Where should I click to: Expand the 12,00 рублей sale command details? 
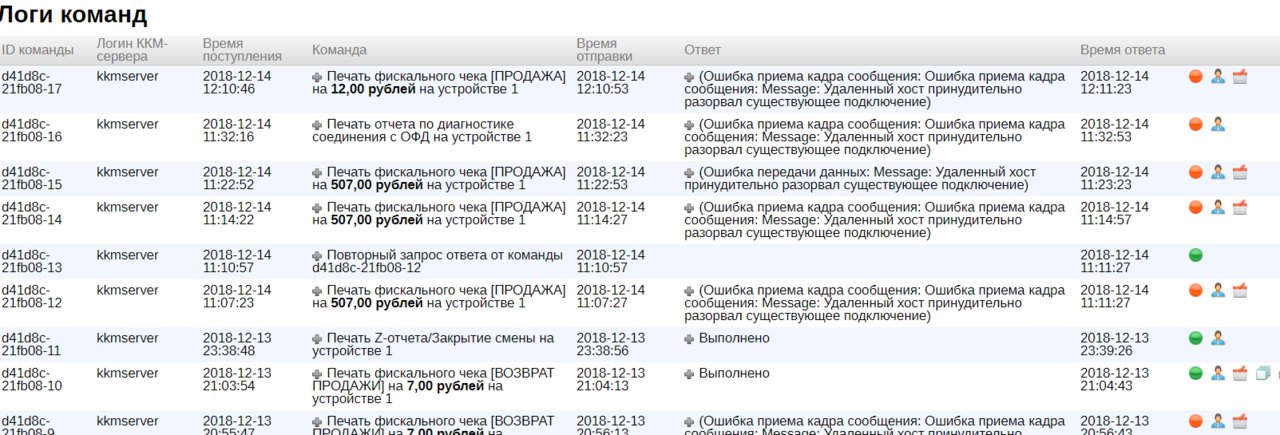coord(318,77)
